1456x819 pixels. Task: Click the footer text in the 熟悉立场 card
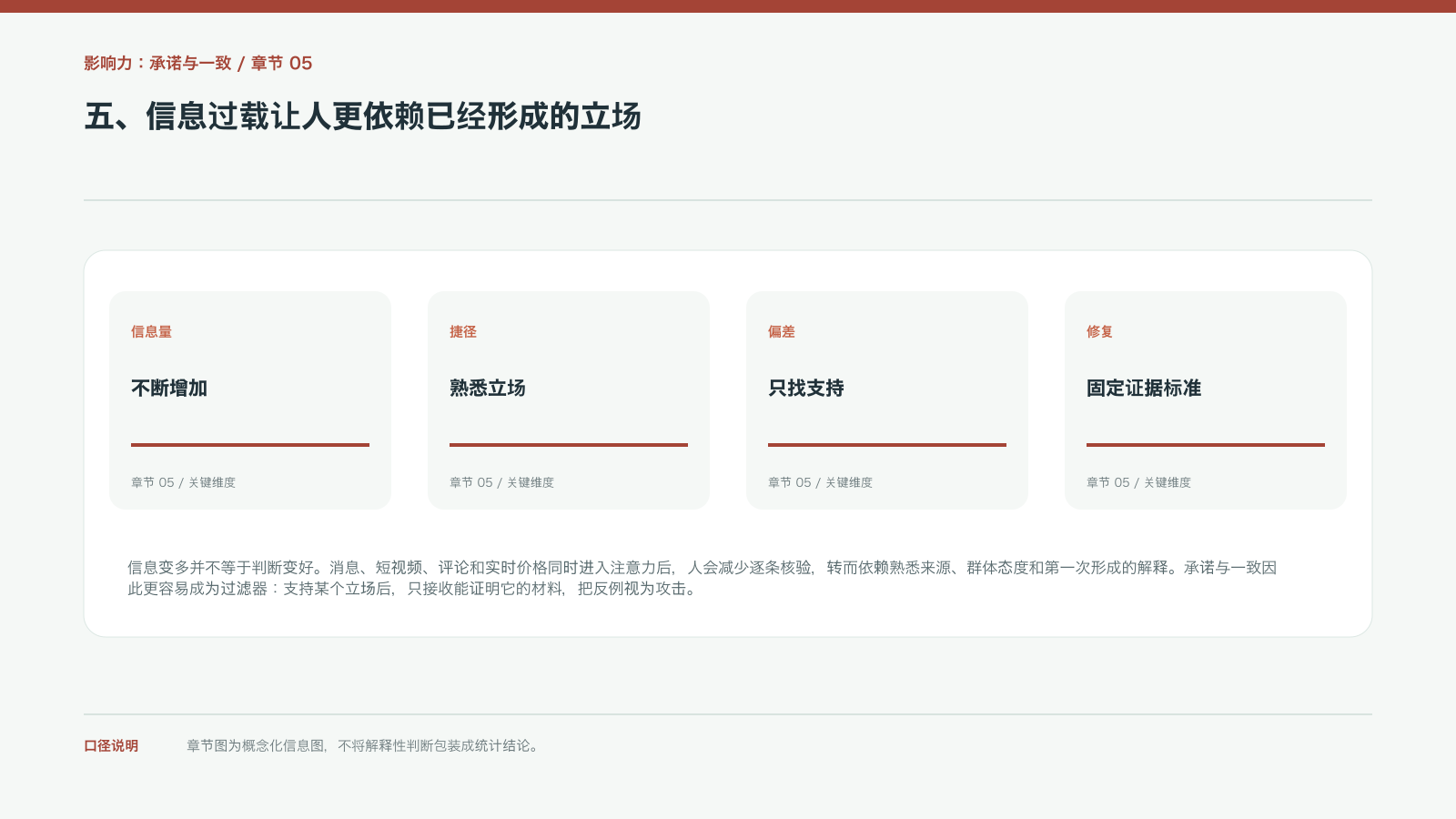(x=501, y=483)
